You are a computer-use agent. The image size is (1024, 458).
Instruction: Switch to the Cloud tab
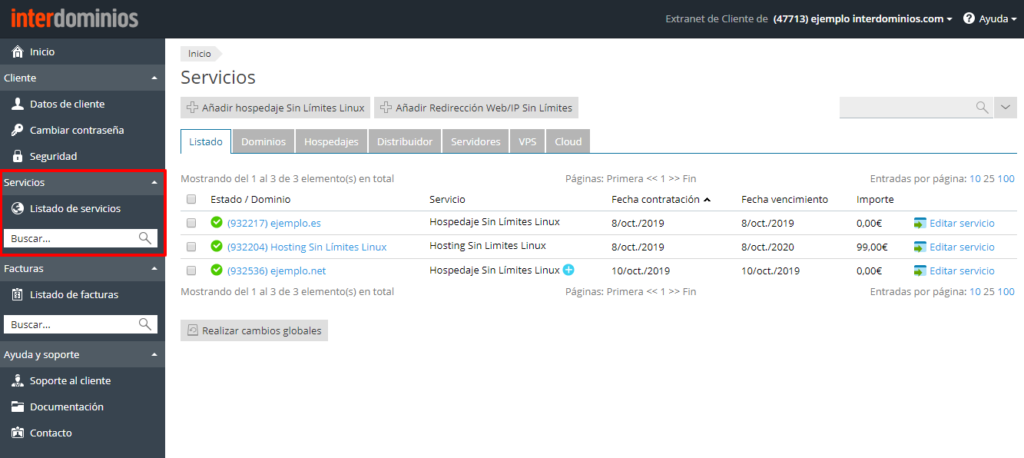click(568, 142)
